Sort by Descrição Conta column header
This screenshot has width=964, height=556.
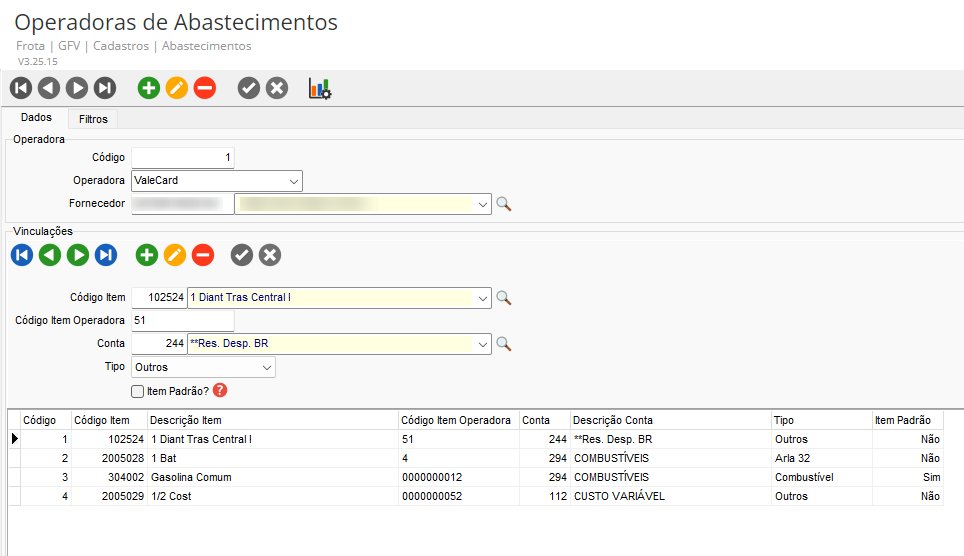click(x=612, y=420)
